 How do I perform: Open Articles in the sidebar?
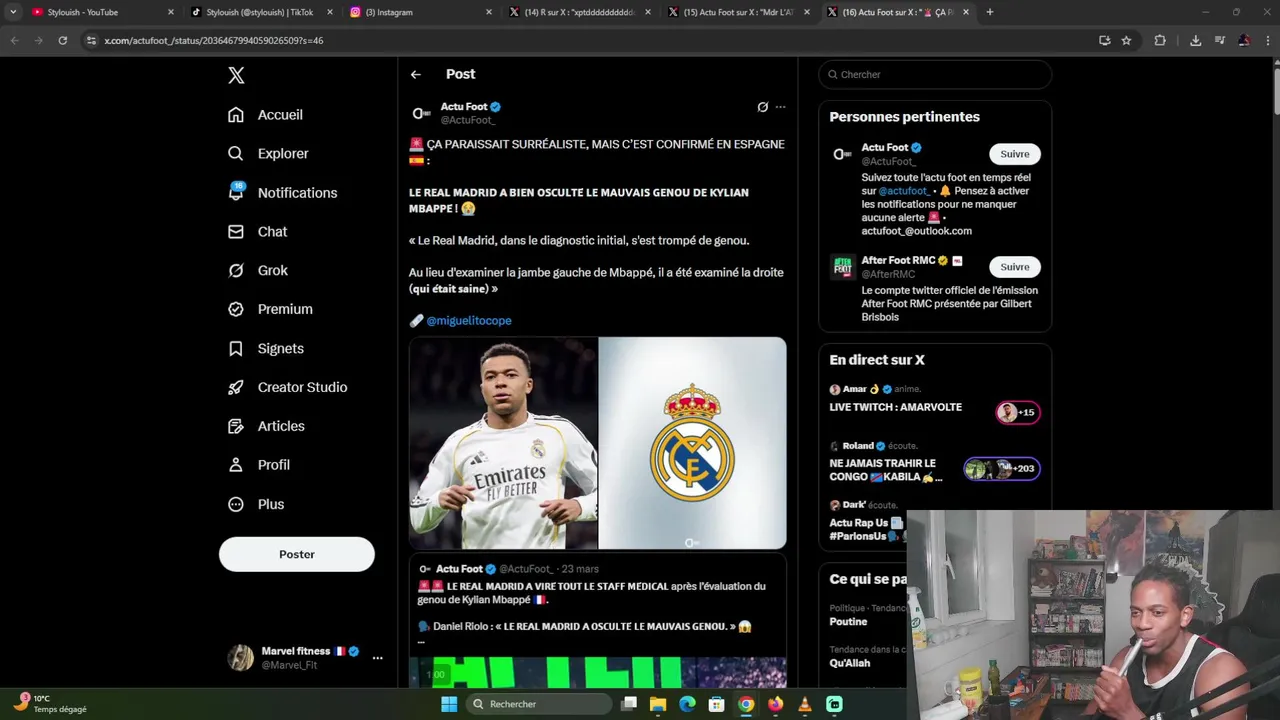point(266,426)
